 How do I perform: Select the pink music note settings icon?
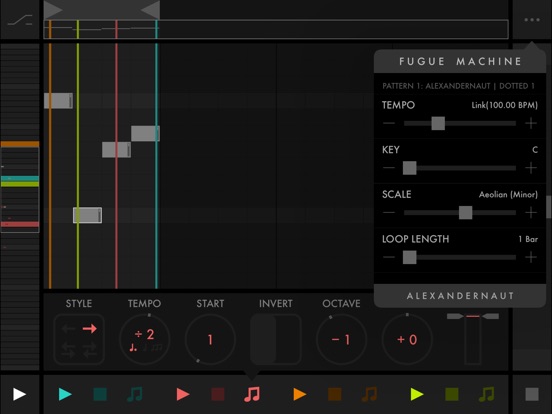coord(252,394)
